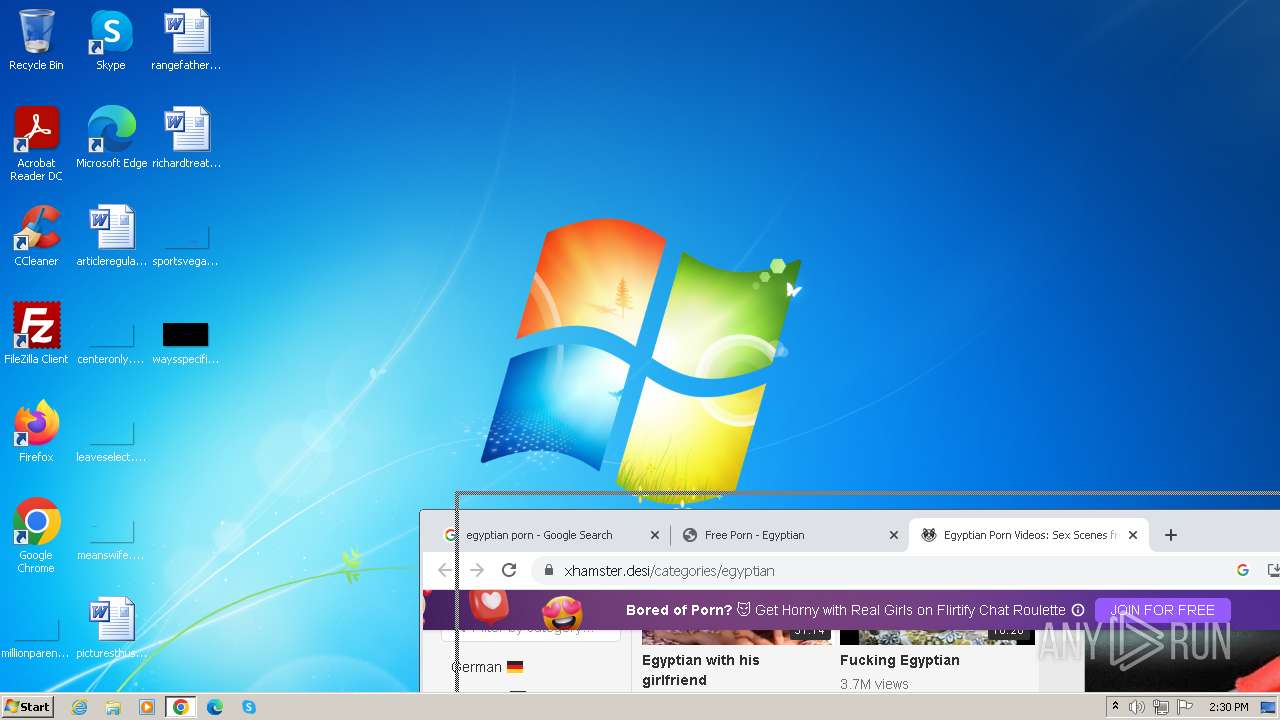
Task: Open the Start menu
Action: tap(27, 707)
